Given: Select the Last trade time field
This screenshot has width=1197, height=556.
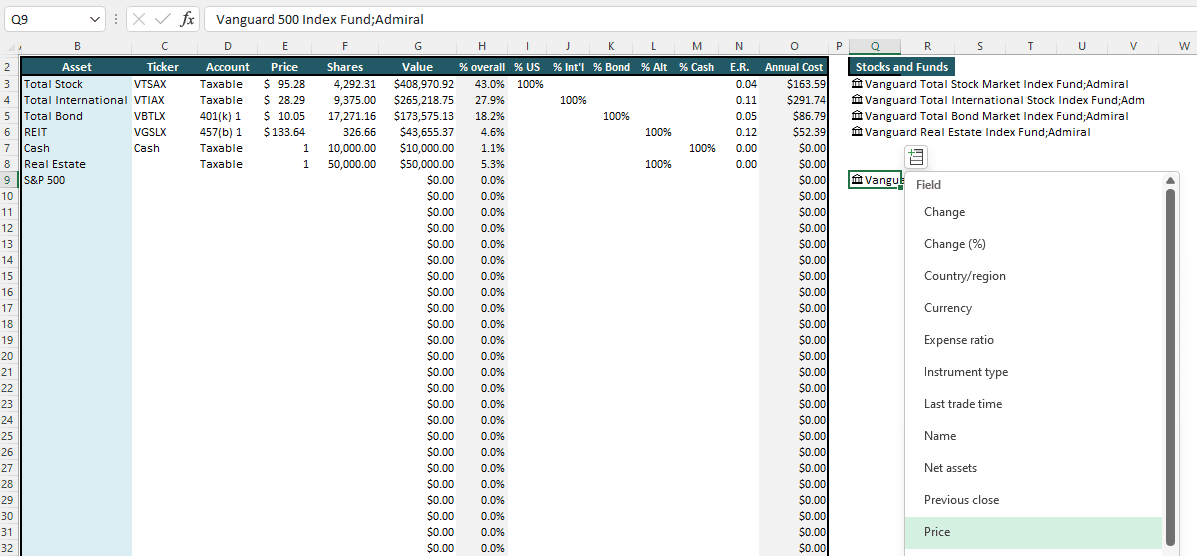Looking at the screenshot, I should pos(1034,404).
